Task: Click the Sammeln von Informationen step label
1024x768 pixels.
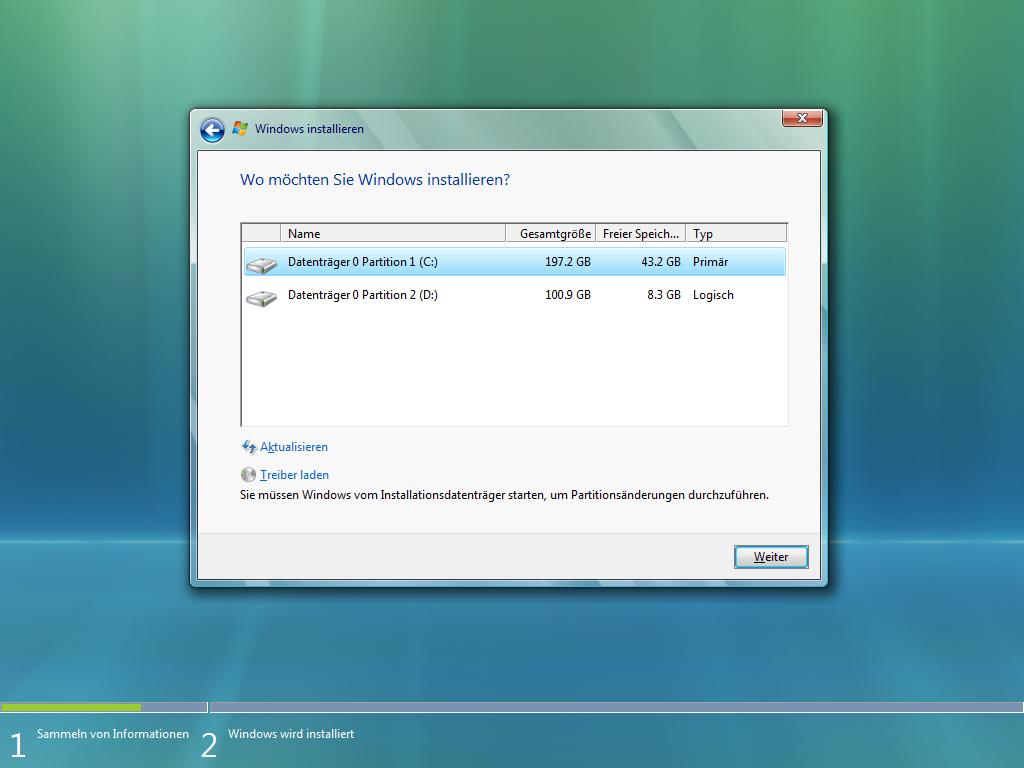Action: point(113,734)
